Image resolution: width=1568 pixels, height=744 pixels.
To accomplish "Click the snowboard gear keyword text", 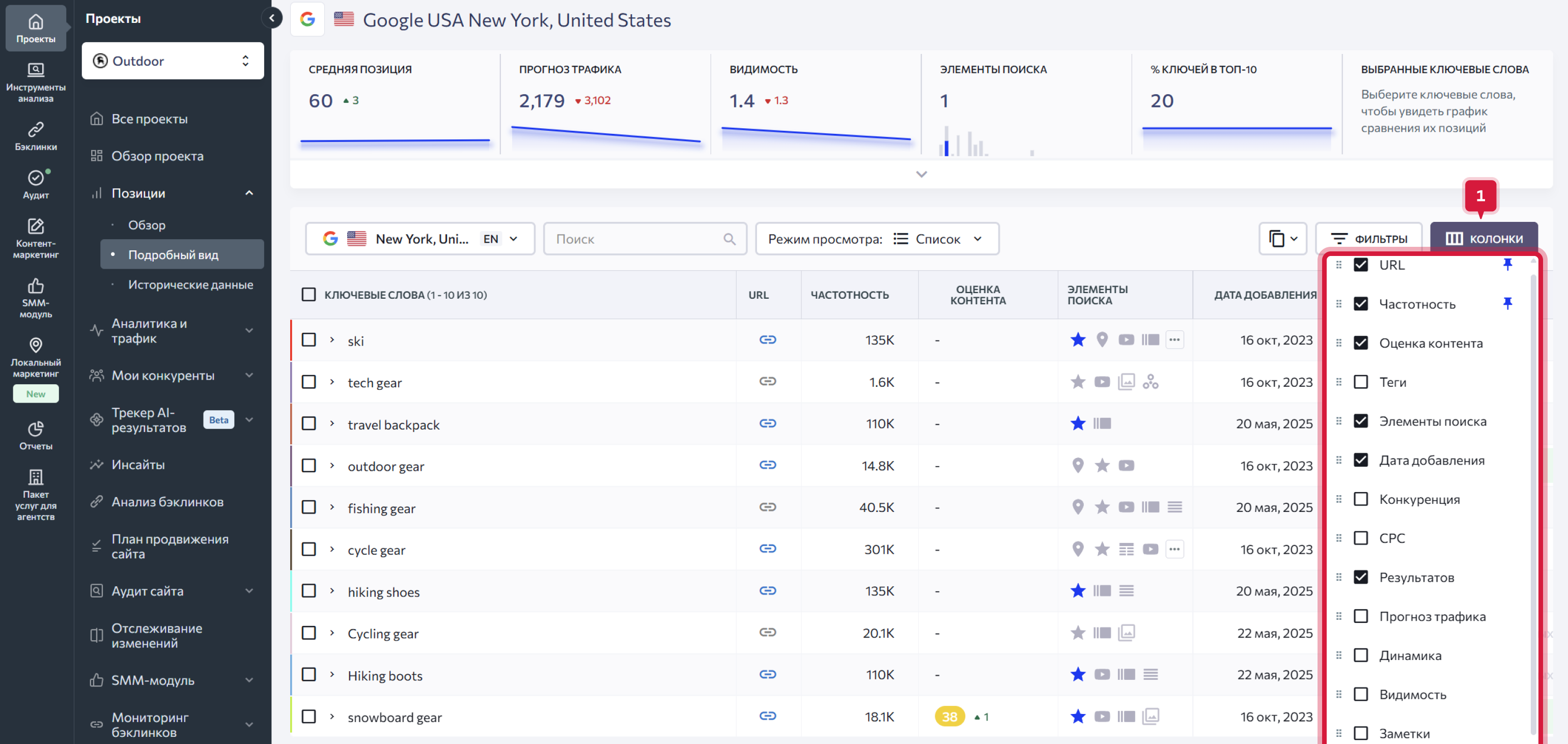I will pos(395,717).
